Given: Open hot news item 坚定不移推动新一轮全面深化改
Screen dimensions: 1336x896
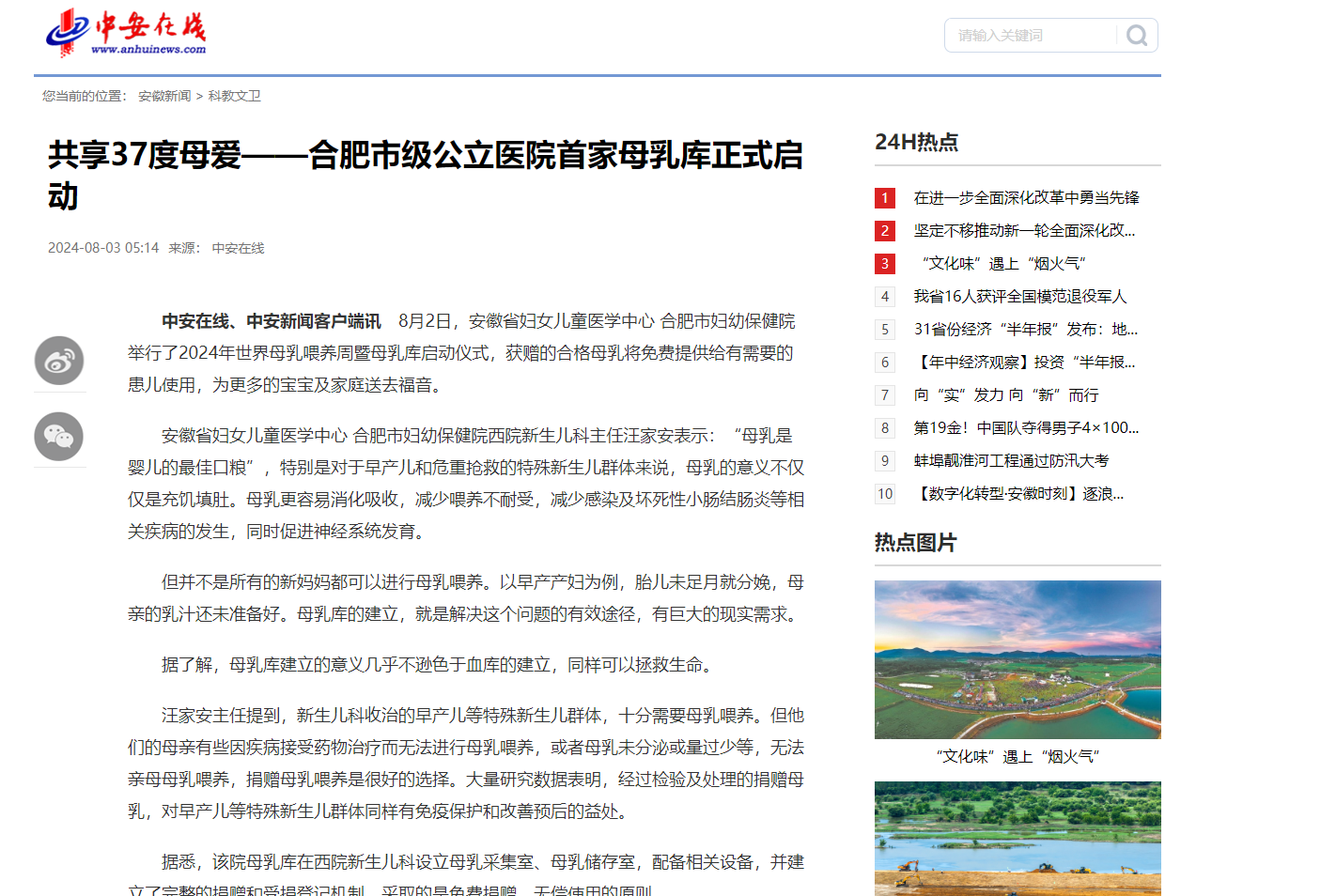Looking at the screenshot, I should tap(1024, 230).
